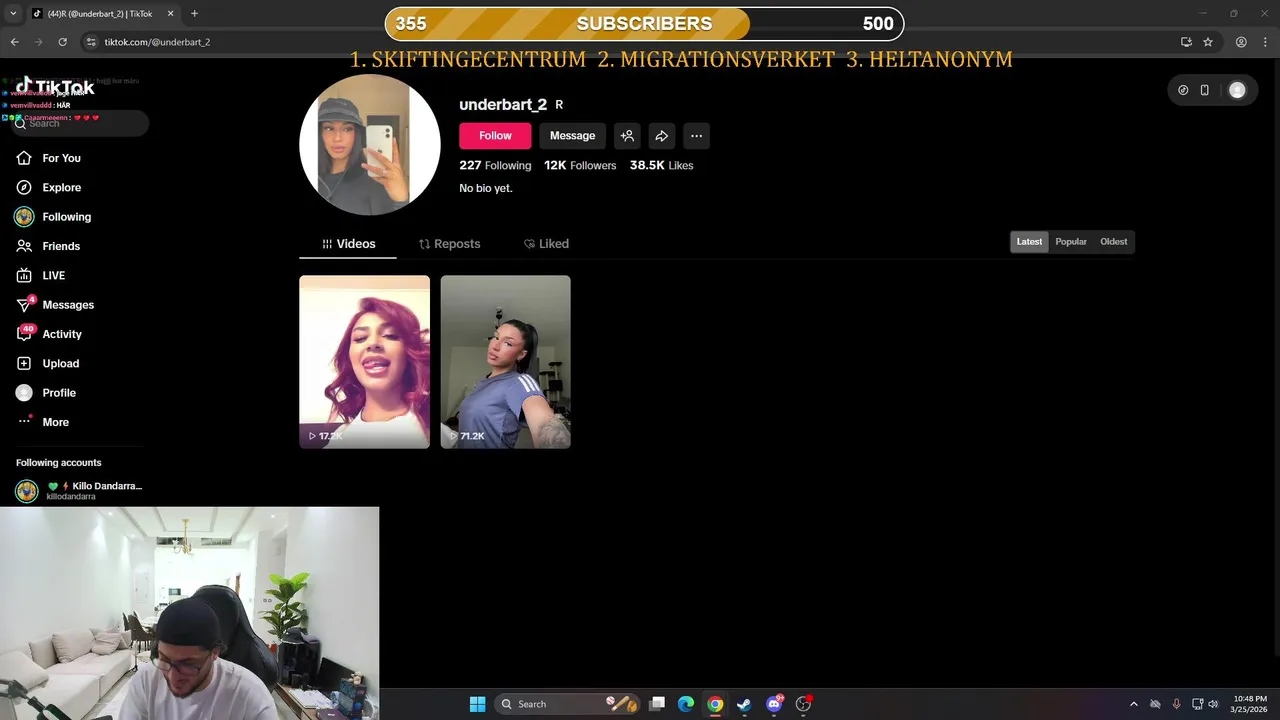View the 12K Followers list
The height and width of the screenshot is (720, 1280).
click(580, 165)
